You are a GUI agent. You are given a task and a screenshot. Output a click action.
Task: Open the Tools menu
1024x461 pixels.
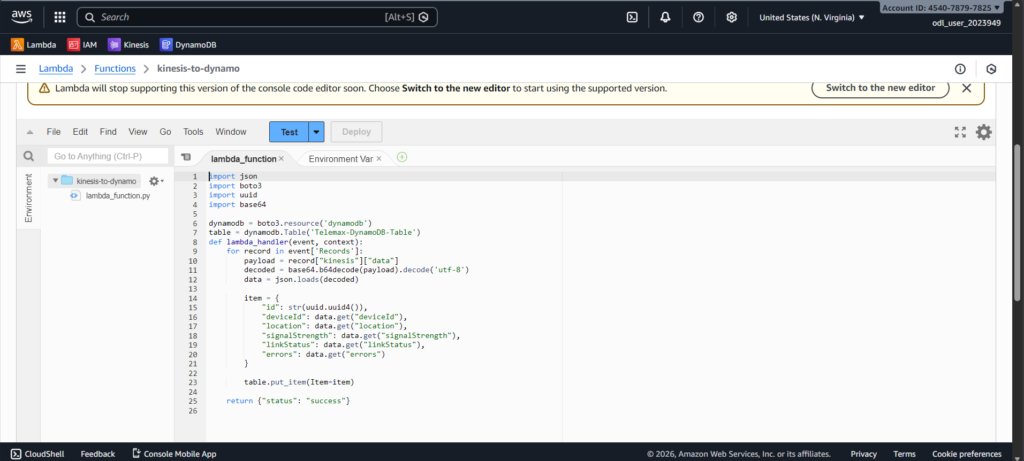pos(193,132)
